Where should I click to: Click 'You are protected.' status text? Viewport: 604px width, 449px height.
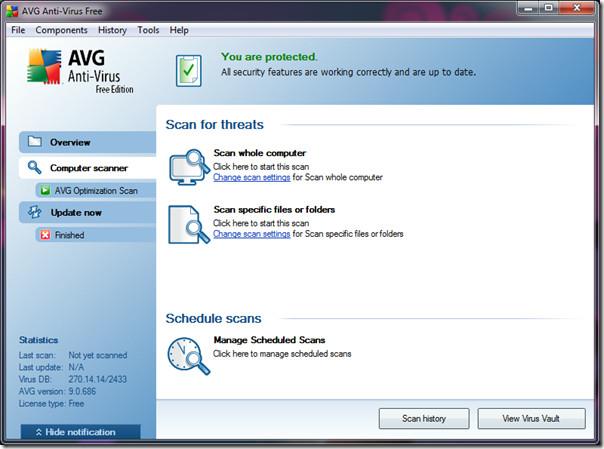[269, 57]
